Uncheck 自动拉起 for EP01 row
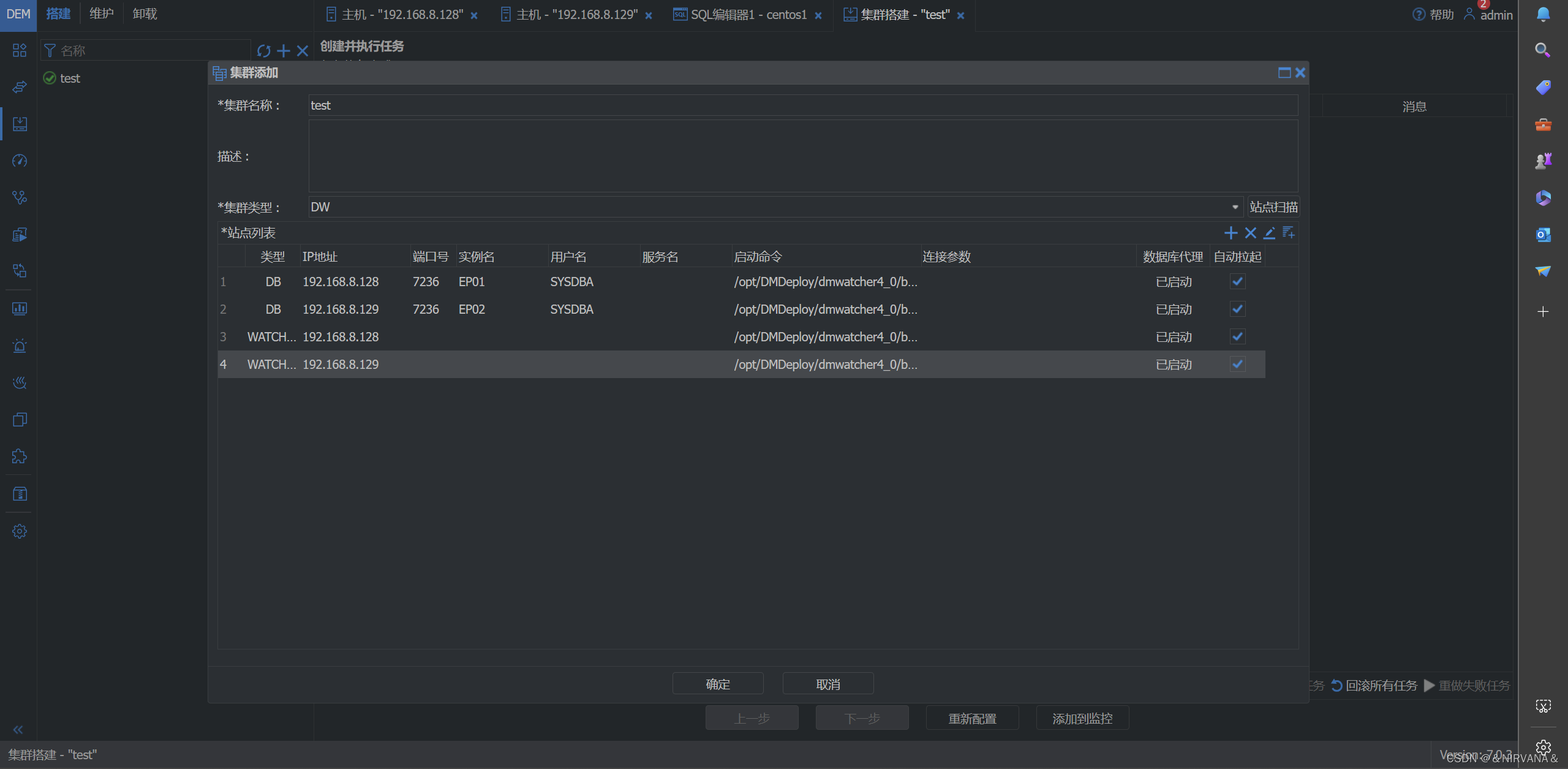This screenshot has height=769, width=1568. [1237, 281]
